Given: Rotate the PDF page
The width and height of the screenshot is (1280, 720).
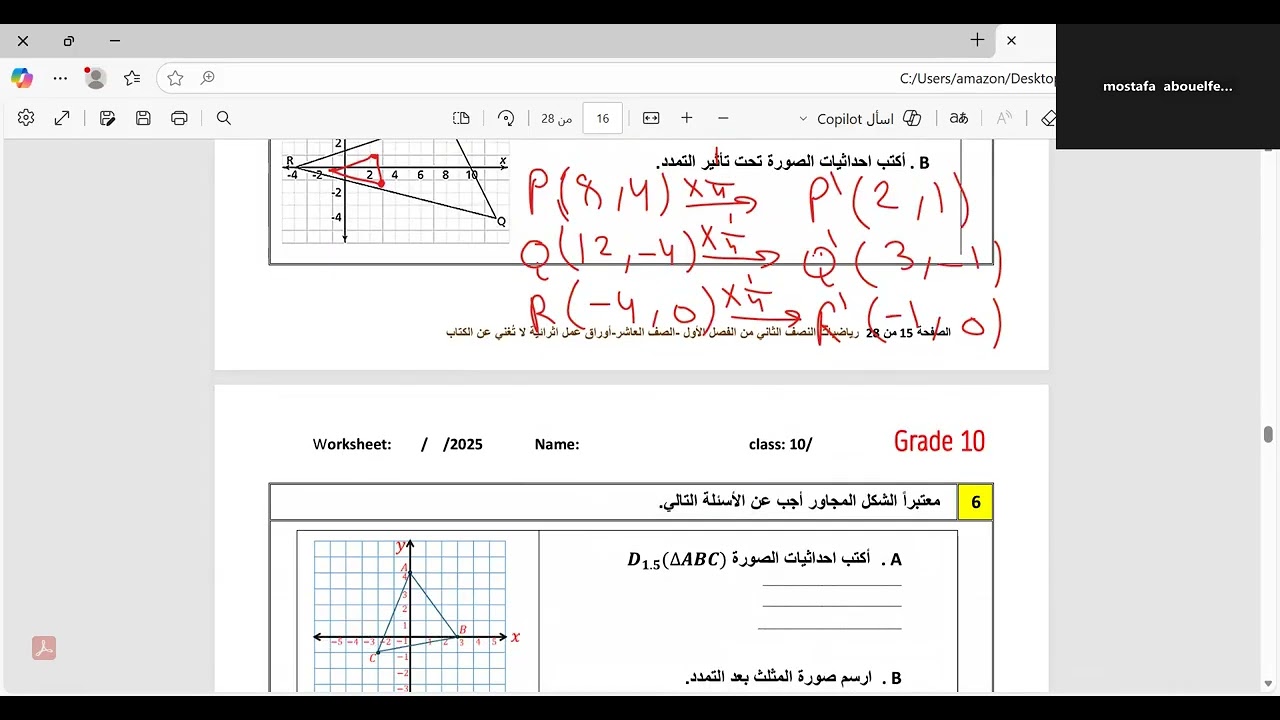Looking at the screenshot, I should click(506, 118).
